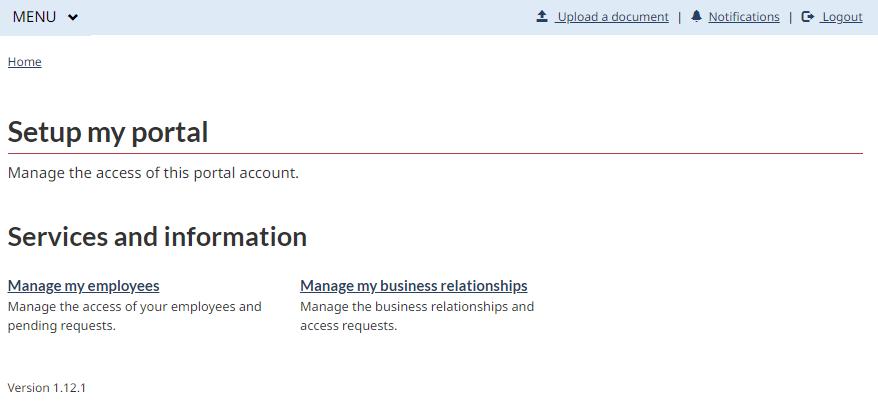Click the employees access description text
This screenshot has height=404, width=878.
(x=134, y=316)
